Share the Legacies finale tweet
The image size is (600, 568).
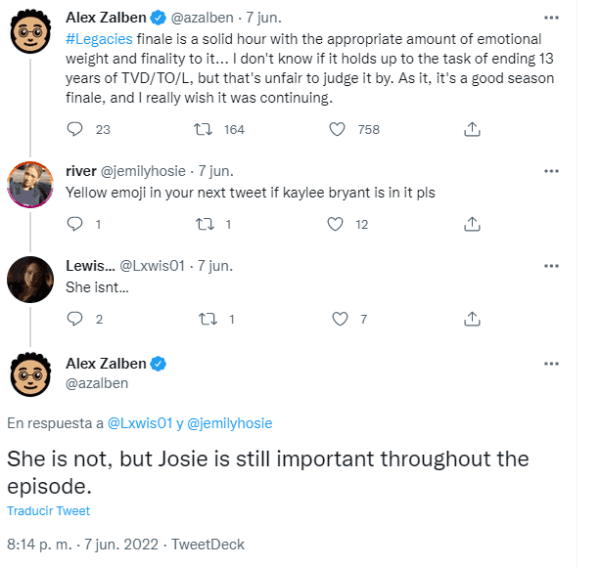pos(473,129)
